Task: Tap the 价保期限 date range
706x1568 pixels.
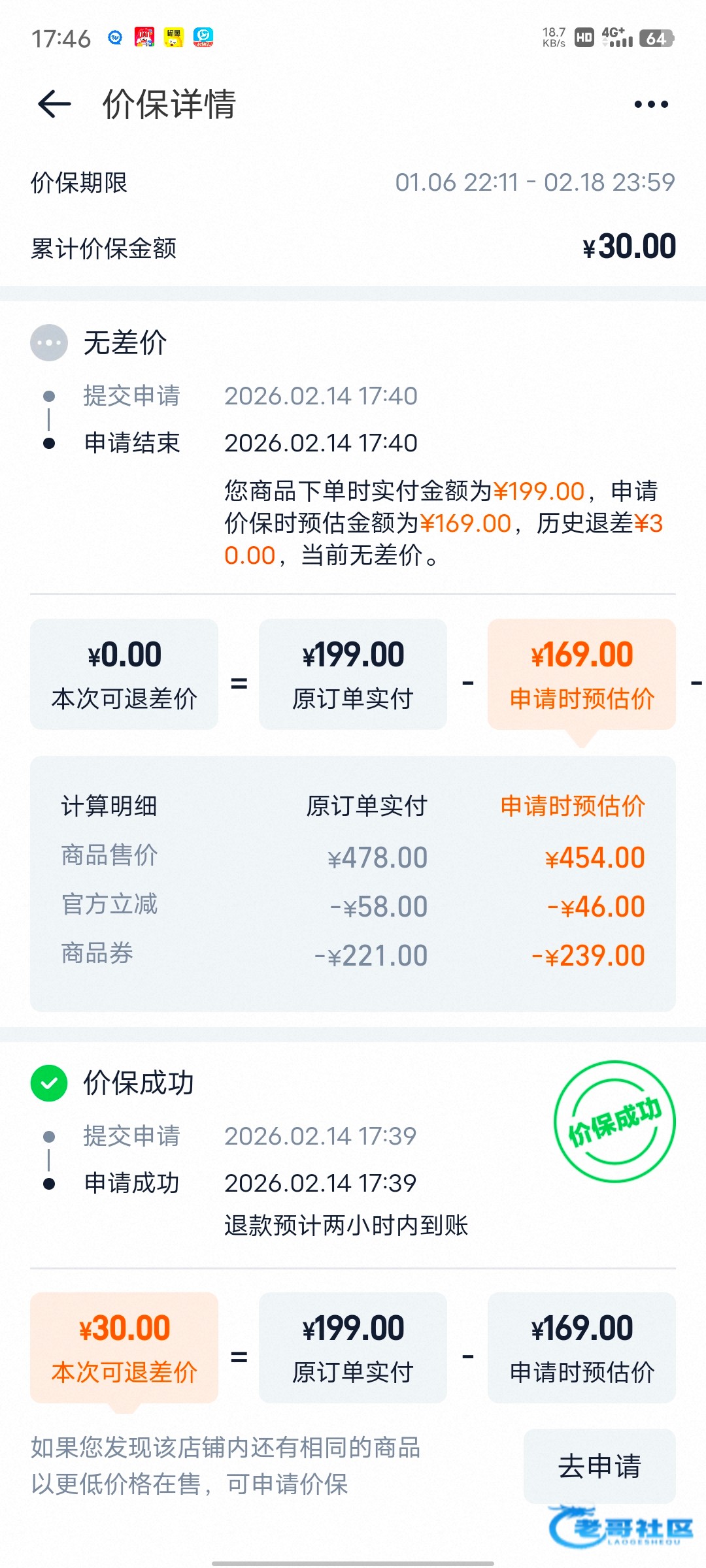Action: tap(535, 182)
